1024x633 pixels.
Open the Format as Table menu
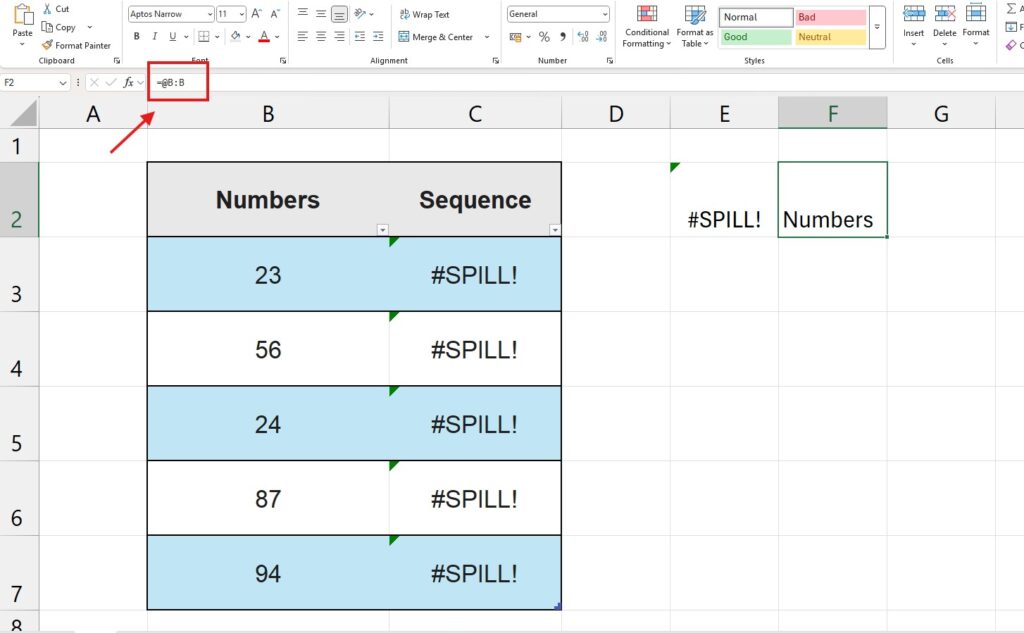tap(694, 28)
